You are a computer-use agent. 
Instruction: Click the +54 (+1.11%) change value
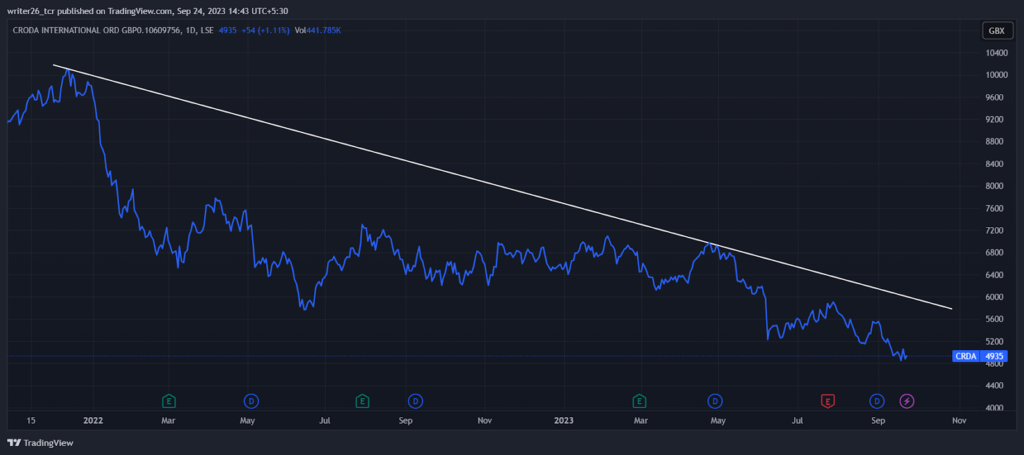(267, 30)
